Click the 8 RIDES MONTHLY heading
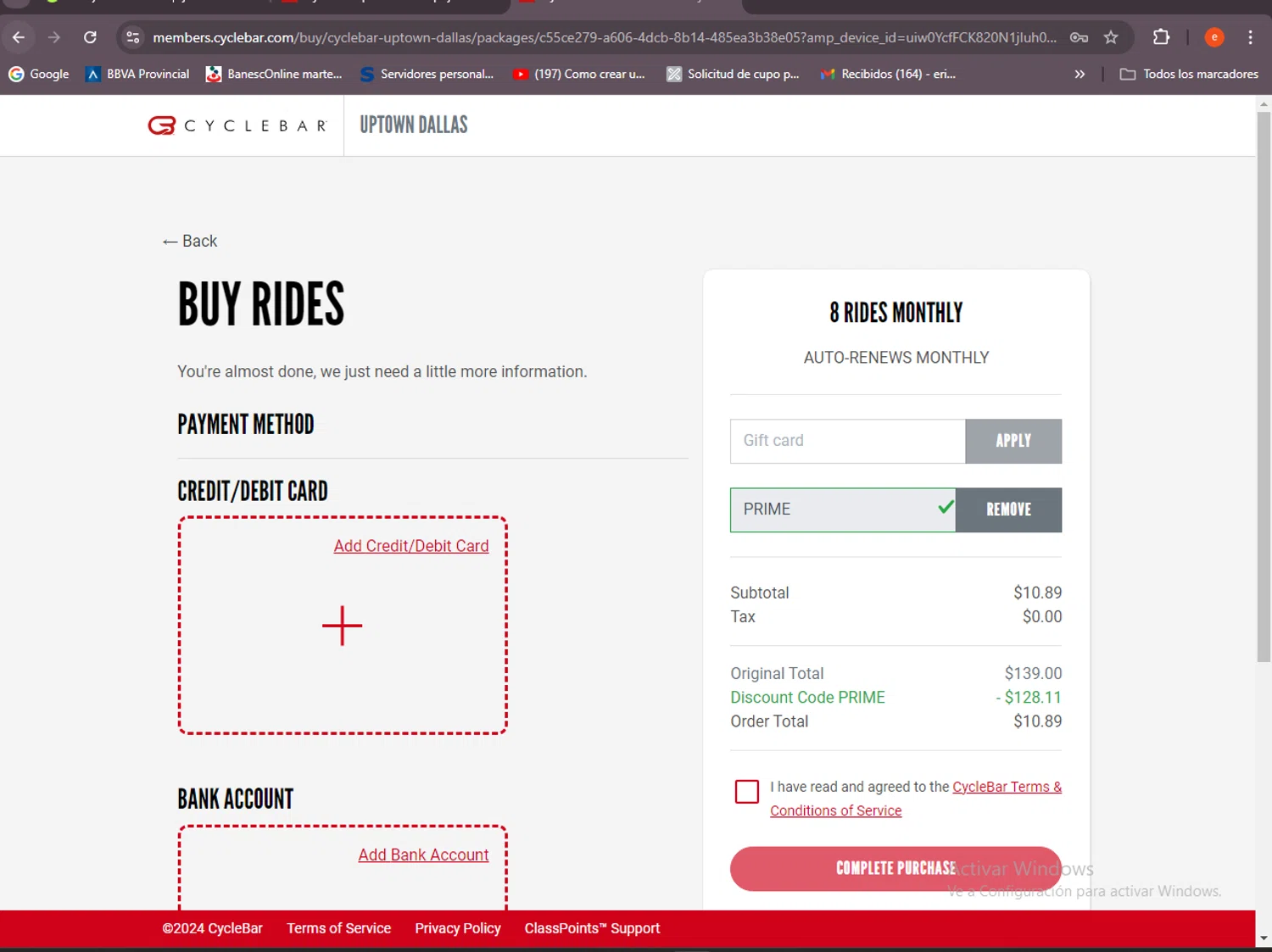Viewport: 1272px width, 952px height. pos(895,313)
